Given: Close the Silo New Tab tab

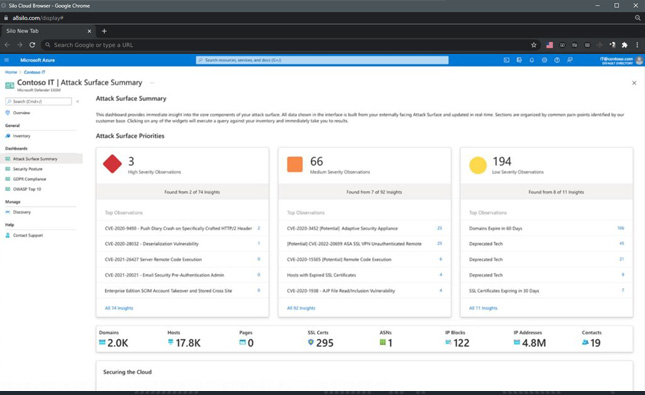Looking at the screenshot, I should click(89, 31).
